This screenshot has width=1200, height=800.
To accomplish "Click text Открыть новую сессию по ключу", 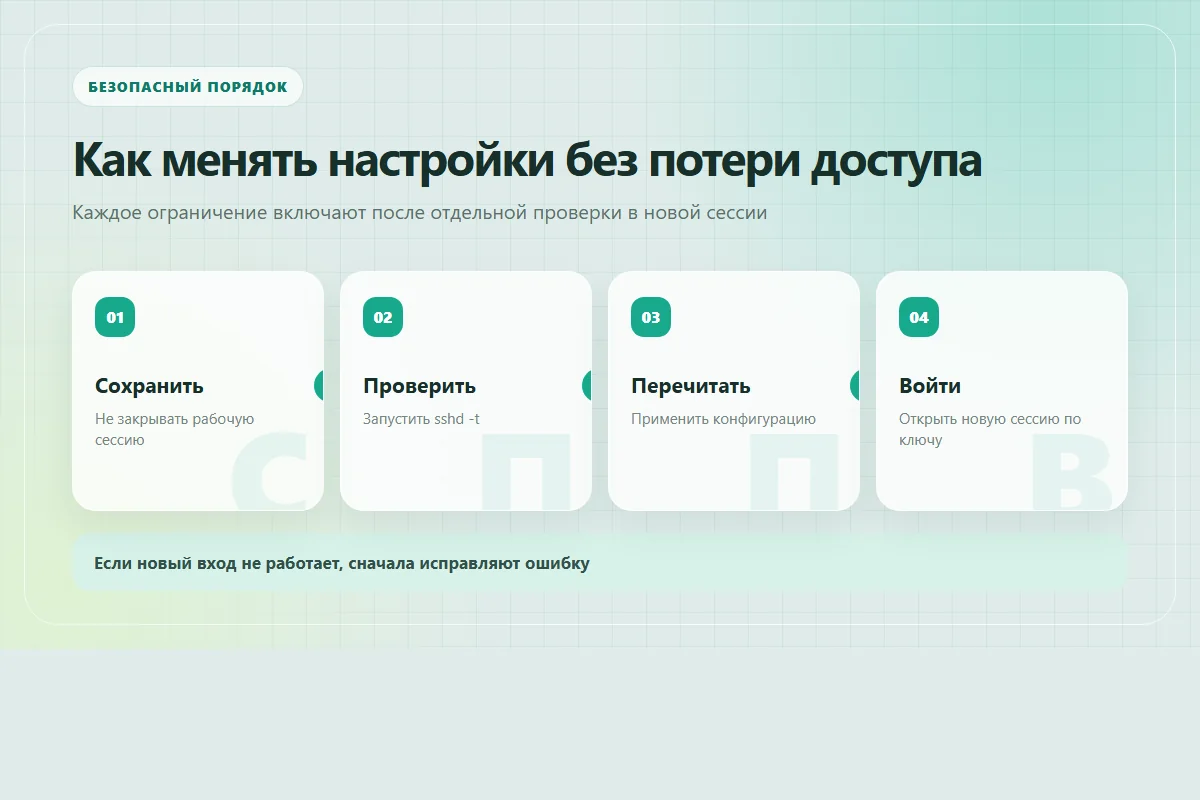I will click(990, 429).
